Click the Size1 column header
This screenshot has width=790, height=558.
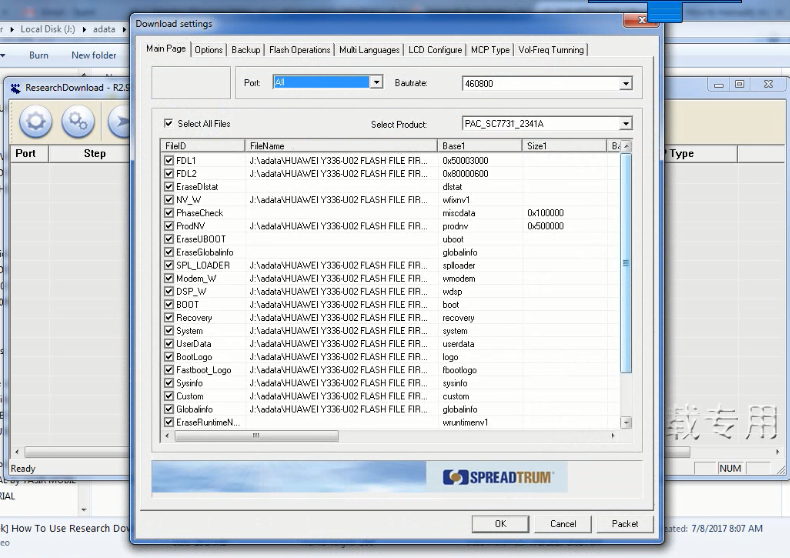(564, 146)
